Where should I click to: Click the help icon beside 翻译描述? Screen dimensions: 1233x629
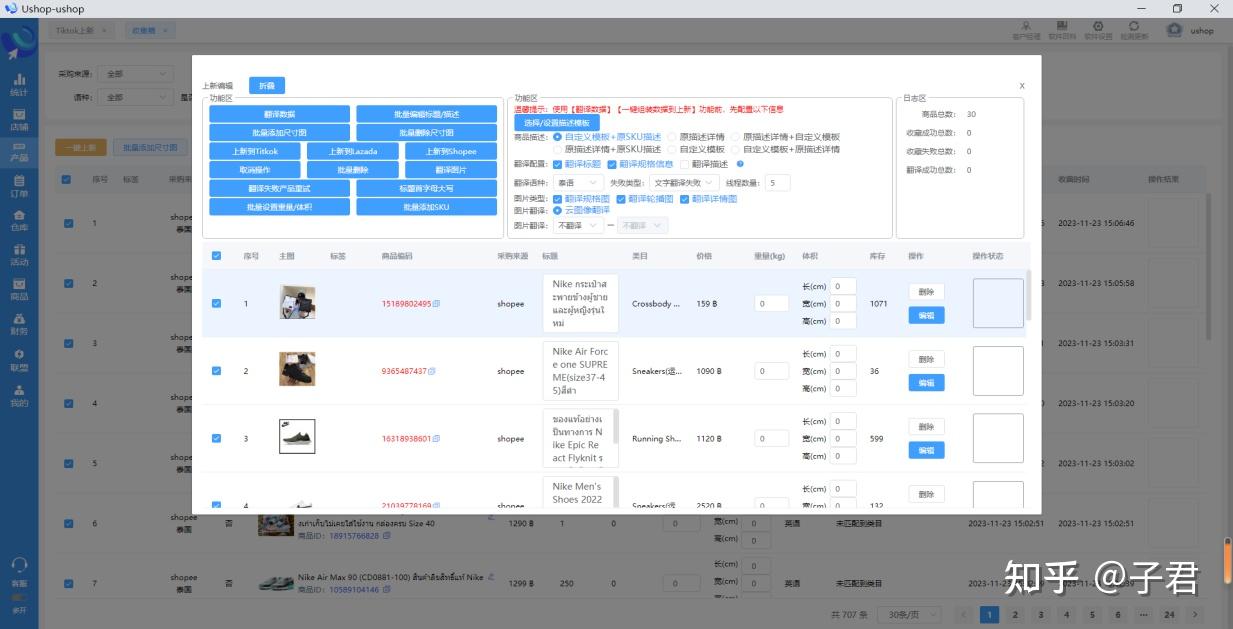pyautogui.click(x=740, y=164)
